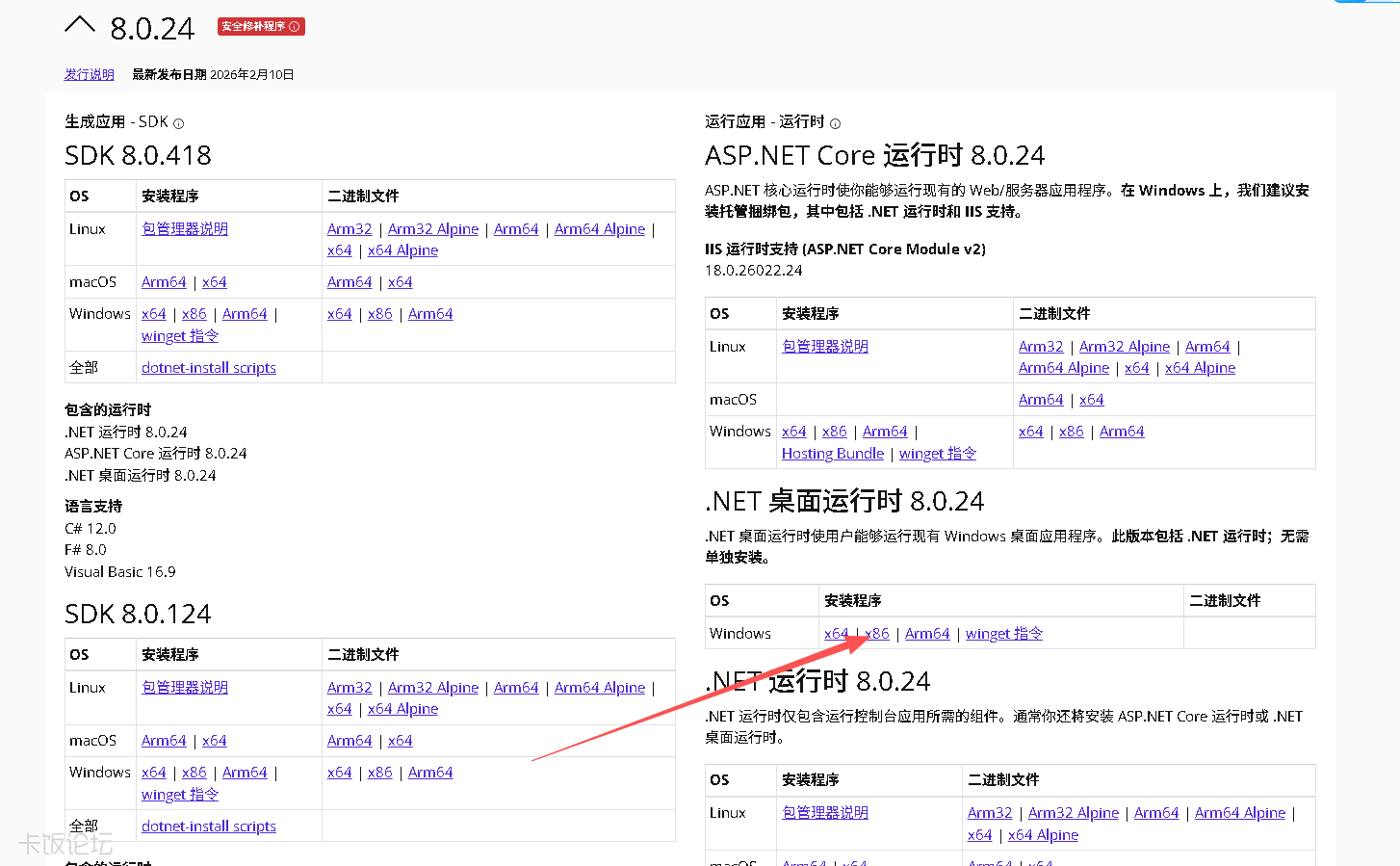
Task: Download the Arm64 .NET Desktop Runtime installer
Action: tap(927, 633)
